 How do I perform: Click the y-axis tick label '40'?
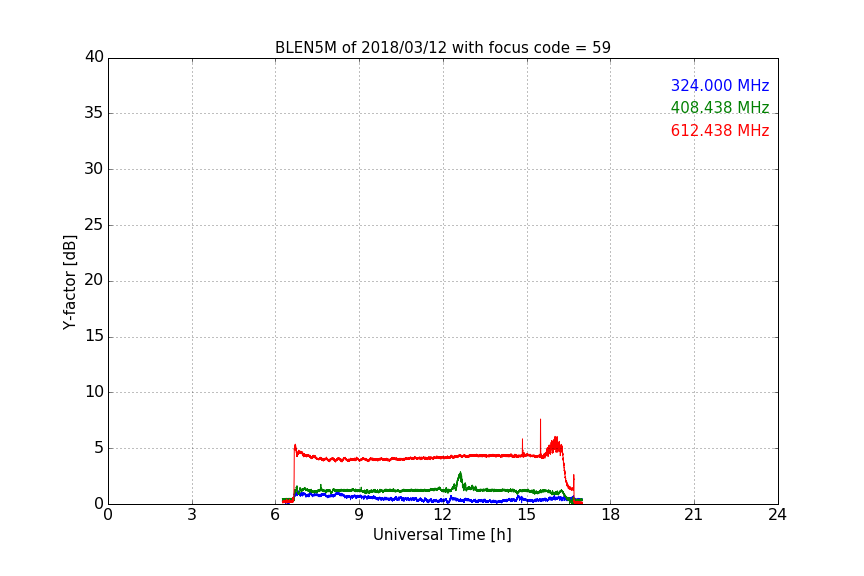click(94, 57)
